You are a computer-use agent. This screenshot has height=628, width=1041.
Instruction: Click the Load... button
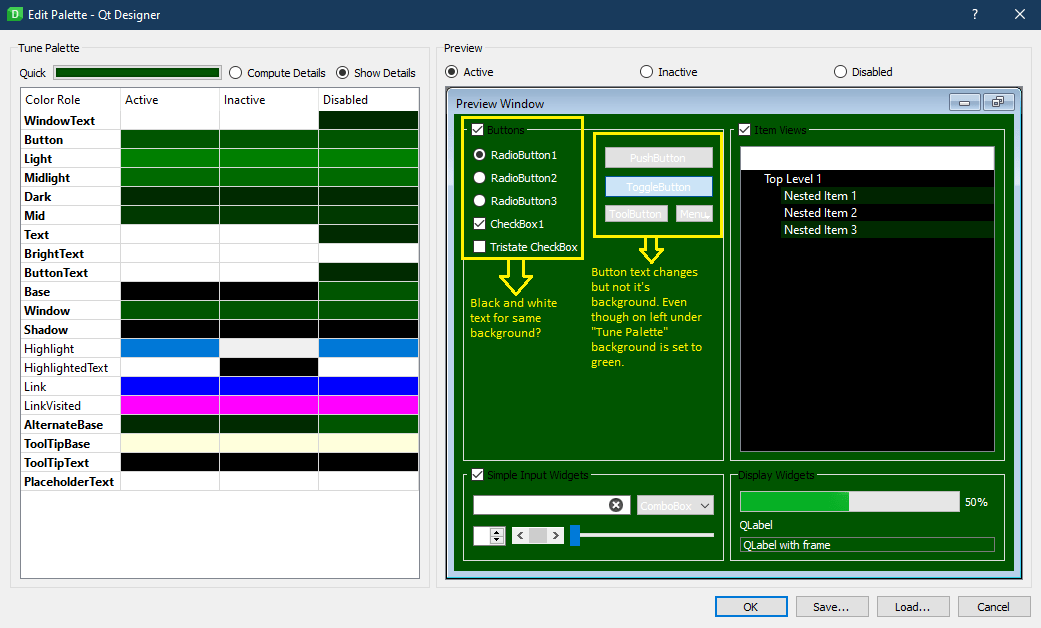912,606
